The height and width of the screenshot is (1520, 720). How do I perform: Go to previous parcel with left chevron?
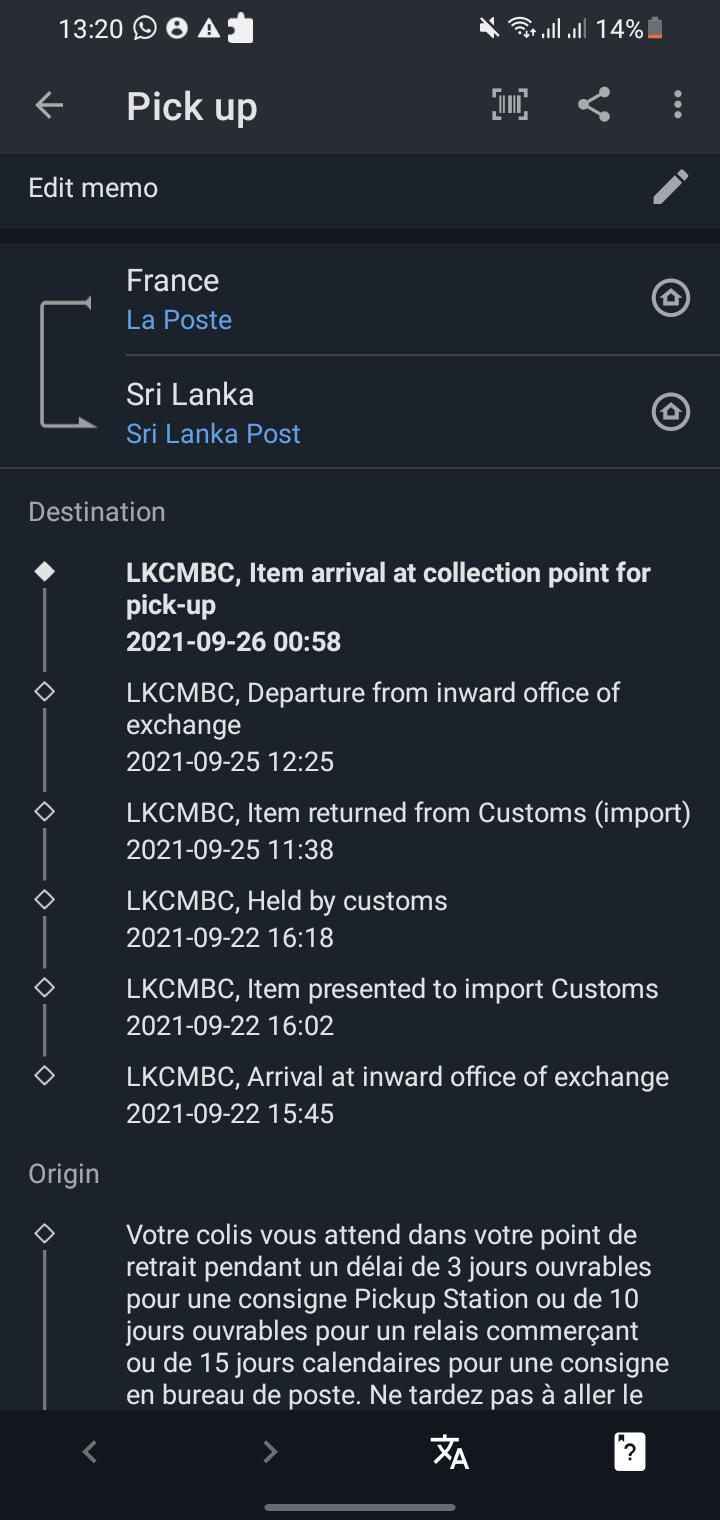coord(90,1451)
